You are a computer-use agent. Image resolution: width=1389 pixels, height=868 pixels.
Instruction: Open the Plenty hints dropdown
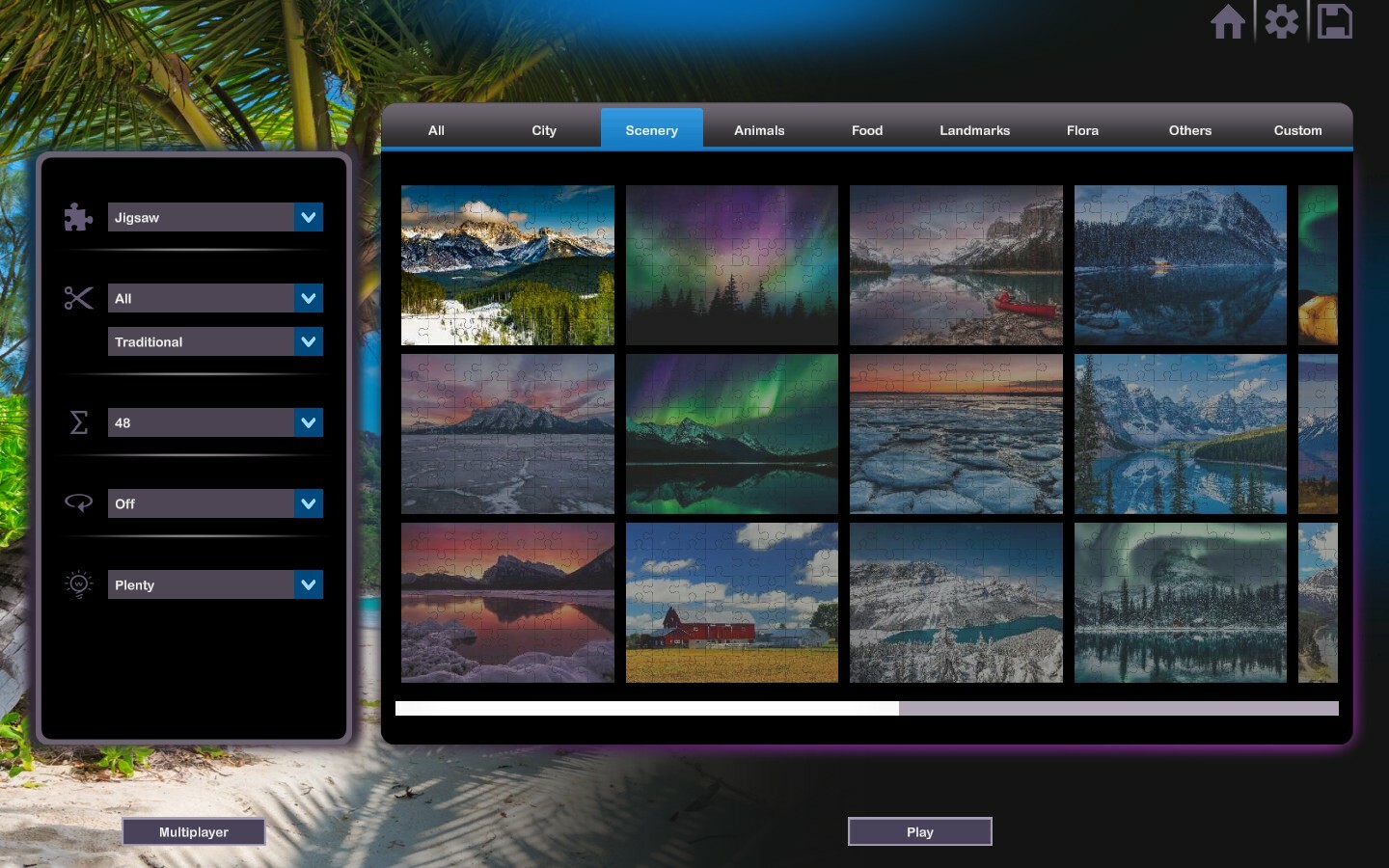pyautogui.click(x=215, y=584)
